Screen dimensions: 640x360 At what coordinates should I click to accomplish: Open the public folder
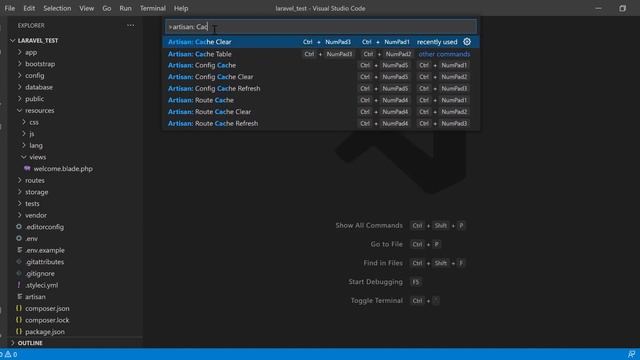point(34,99)
